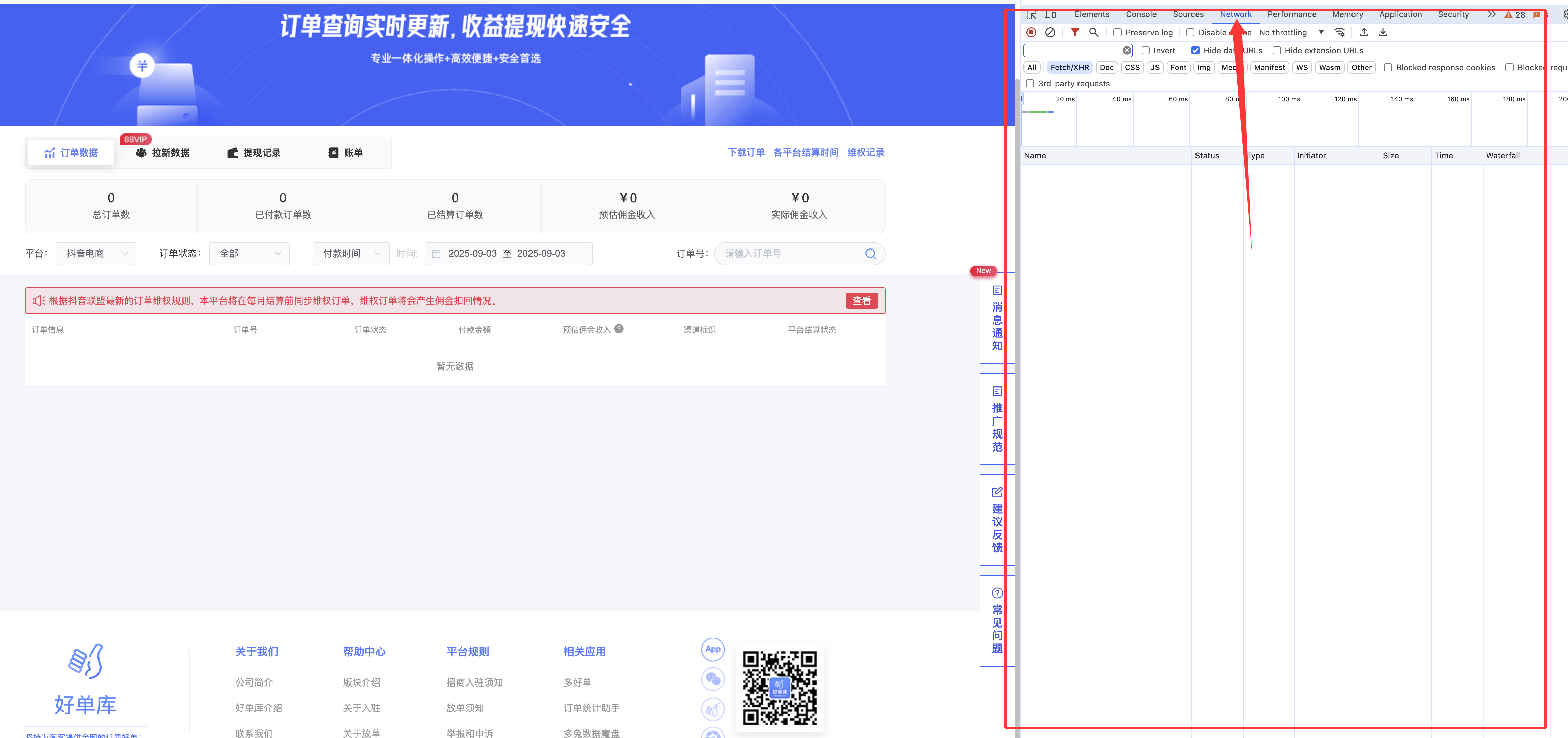Click the clear network log icon
This screenshot has width=1568, height=738.
(x=1050, y=32)
